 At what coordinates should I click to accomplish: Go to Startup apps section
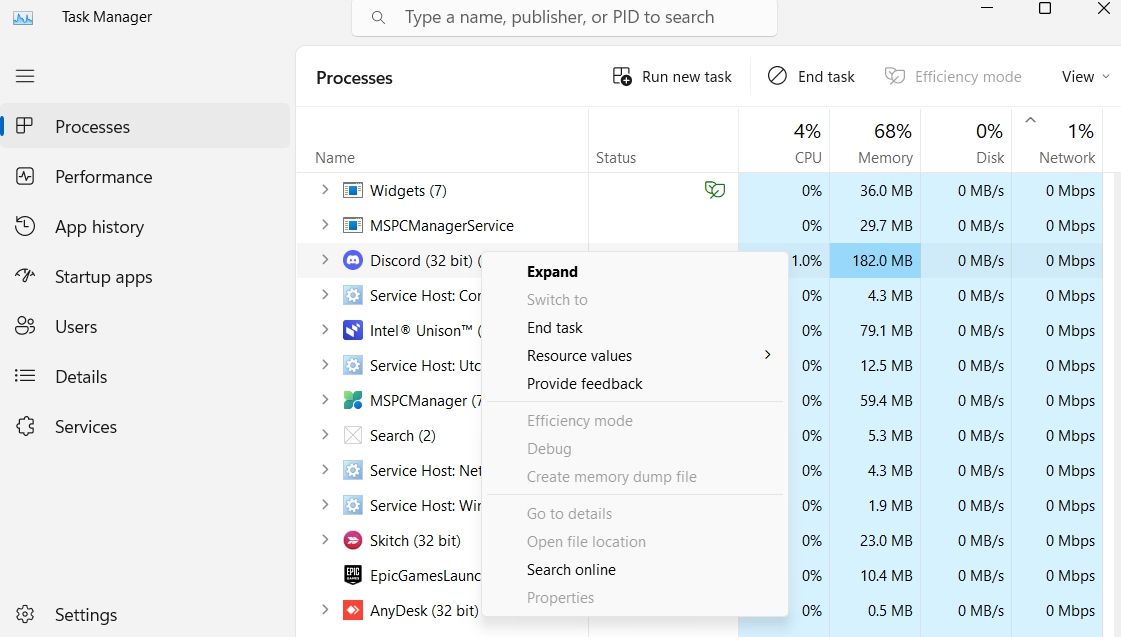pos(103,277)
